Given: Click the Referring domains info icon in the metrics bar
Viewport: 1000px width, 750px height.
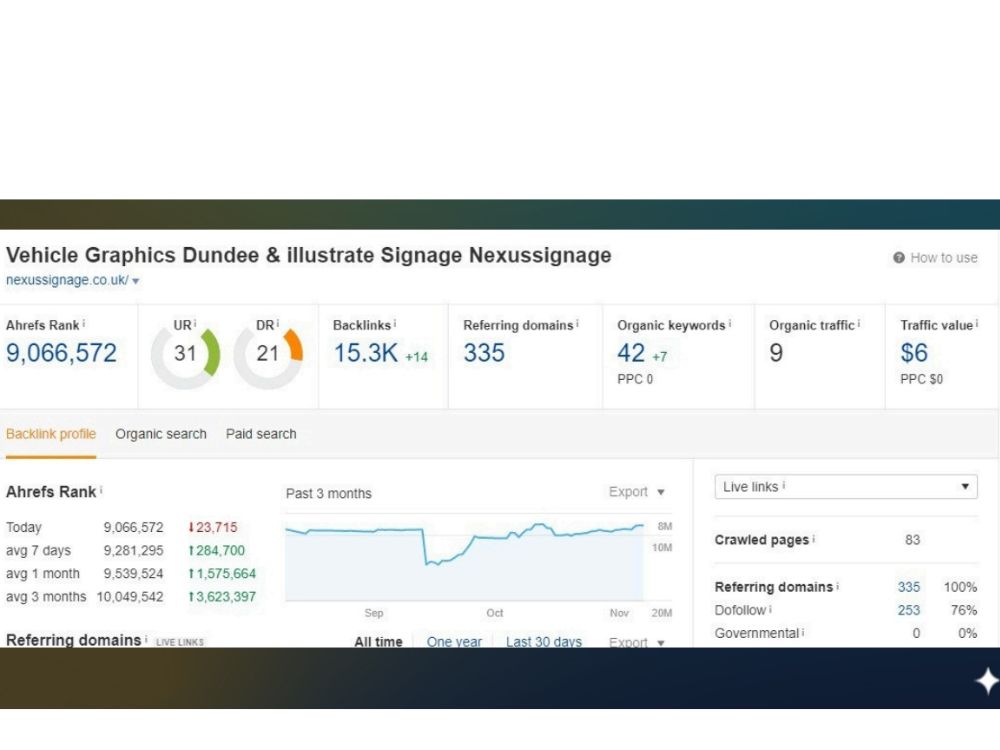Looking at the screenshot, I should pyautogui.click(x=577, y=324).
